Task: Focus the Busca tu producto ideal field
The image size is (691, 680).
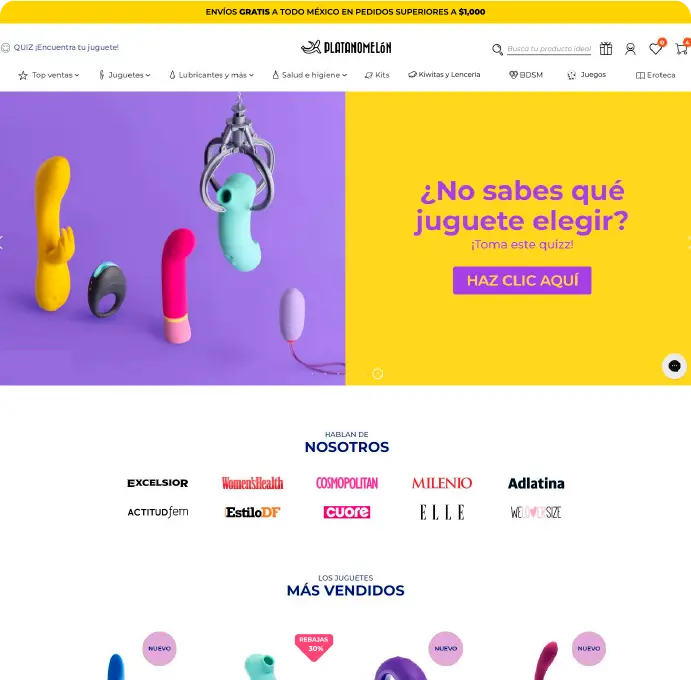Action: [549, 49]
